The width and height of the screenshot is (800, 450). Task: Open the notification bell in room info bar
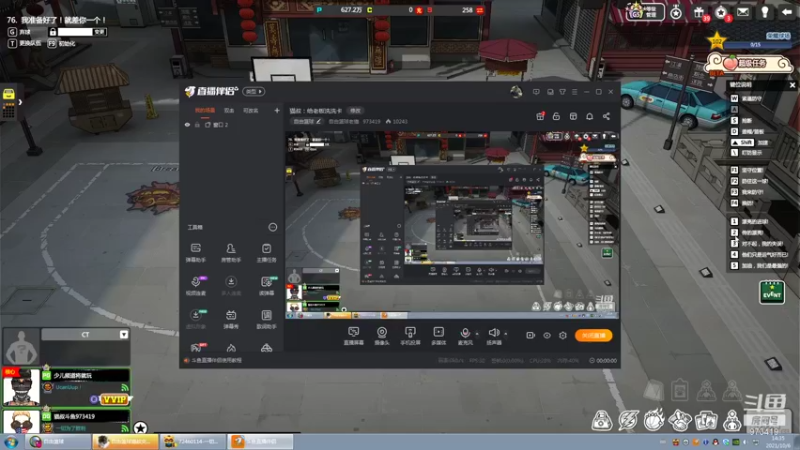(x=589, y=116)
